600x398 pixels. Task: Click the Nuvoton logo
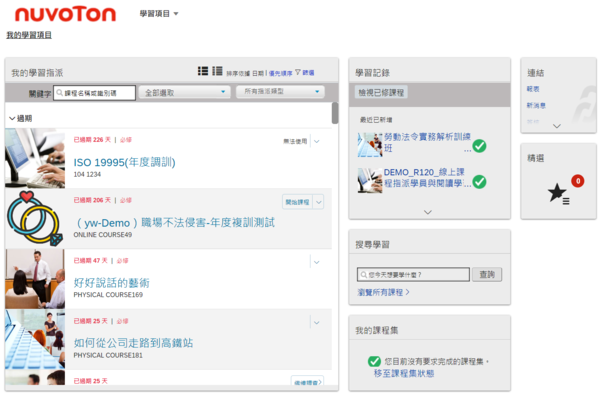click(65, 15)
